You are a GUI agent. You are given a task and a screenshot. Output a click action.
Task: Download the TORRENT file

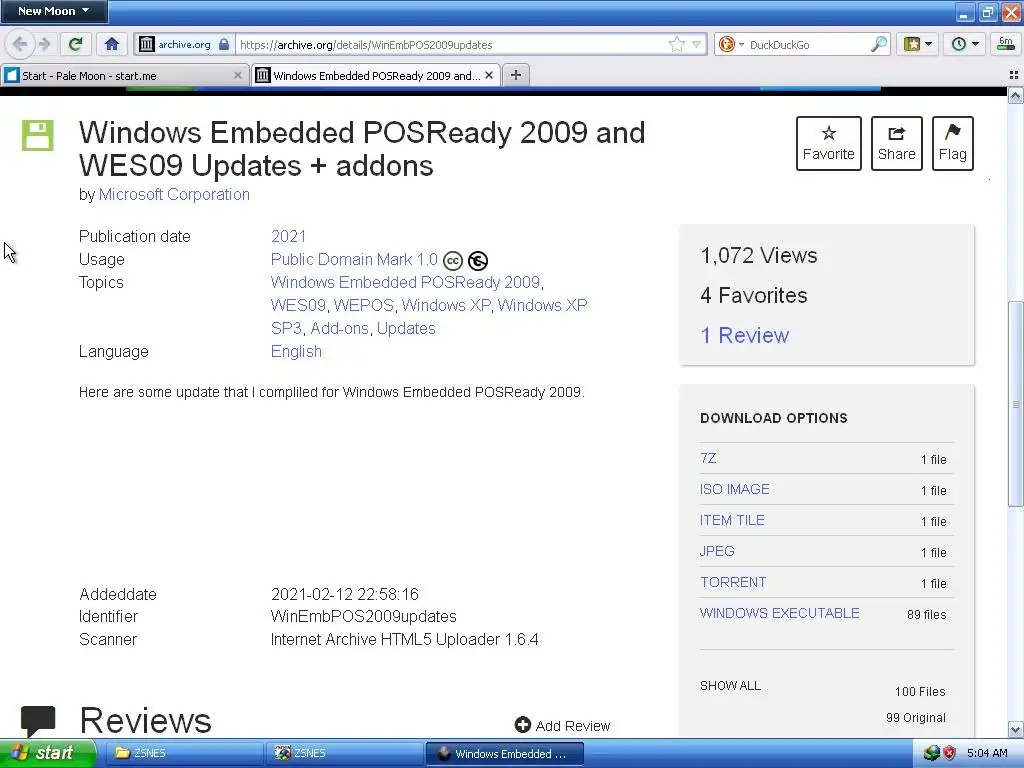pyautogui.click(x=733, y=582)
